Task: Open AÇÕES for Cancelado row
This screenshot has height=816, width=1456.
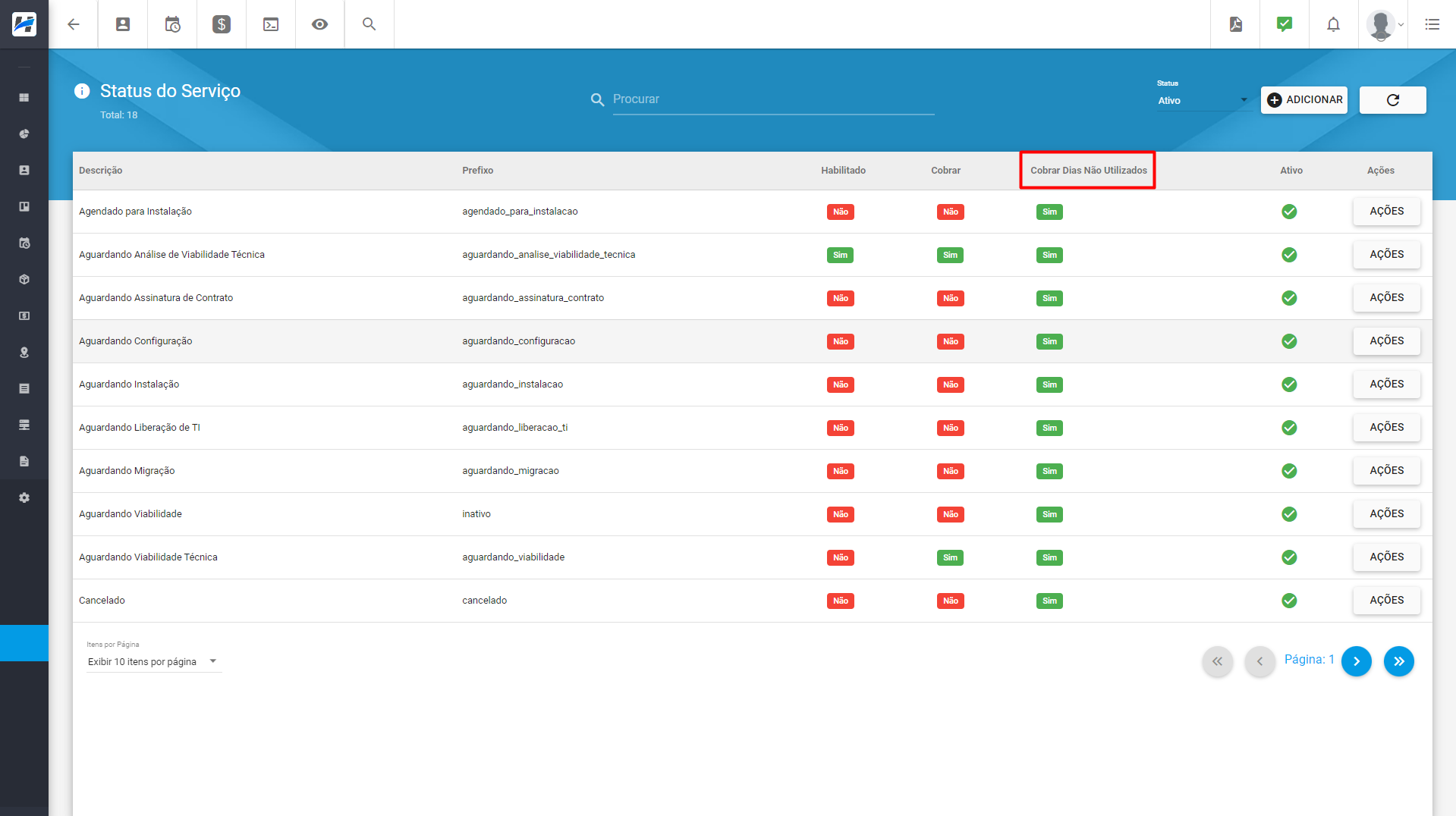Action: [x=1386, y=601]
